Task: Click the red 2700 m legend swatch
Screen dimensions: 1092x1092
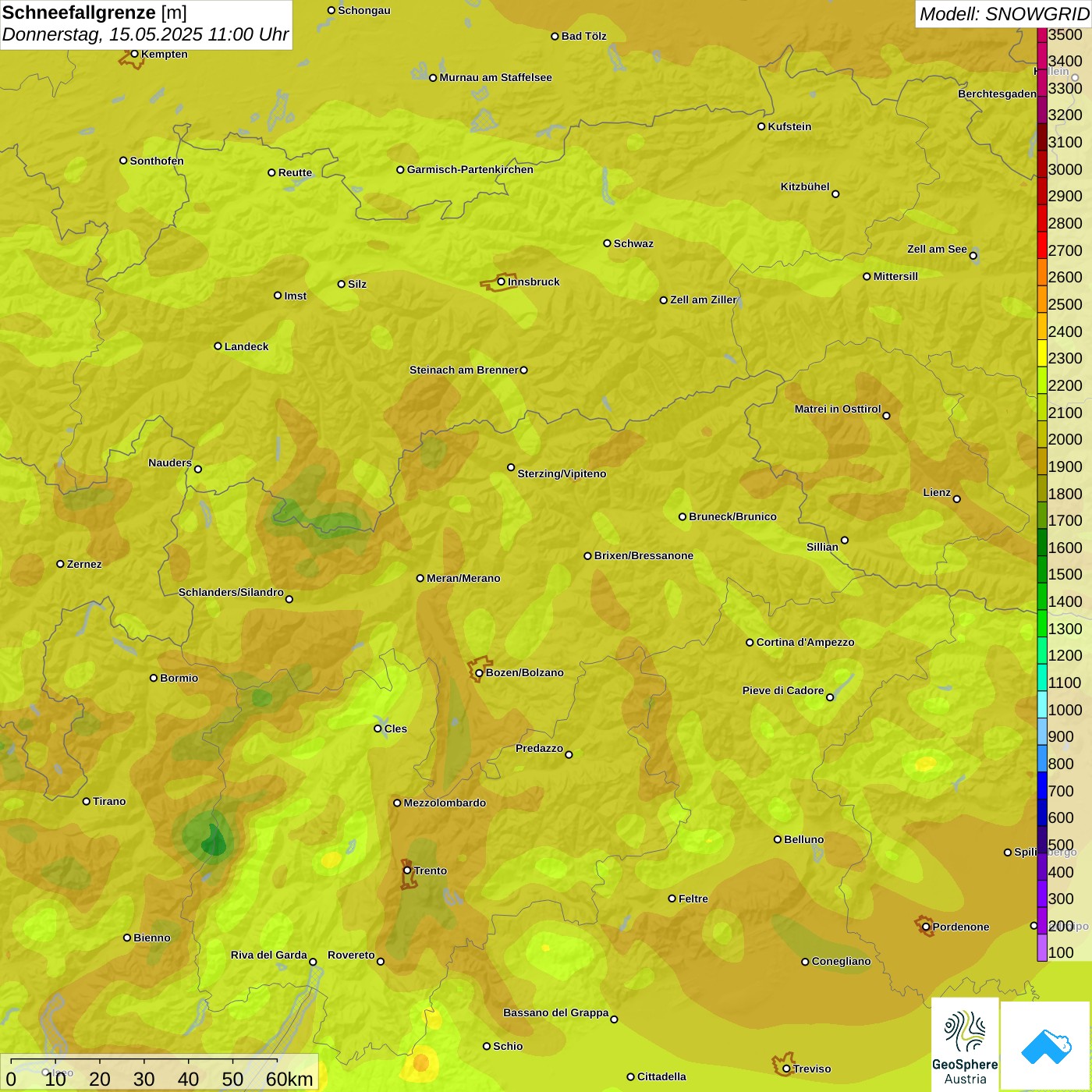Action: tap(1042, 245)
